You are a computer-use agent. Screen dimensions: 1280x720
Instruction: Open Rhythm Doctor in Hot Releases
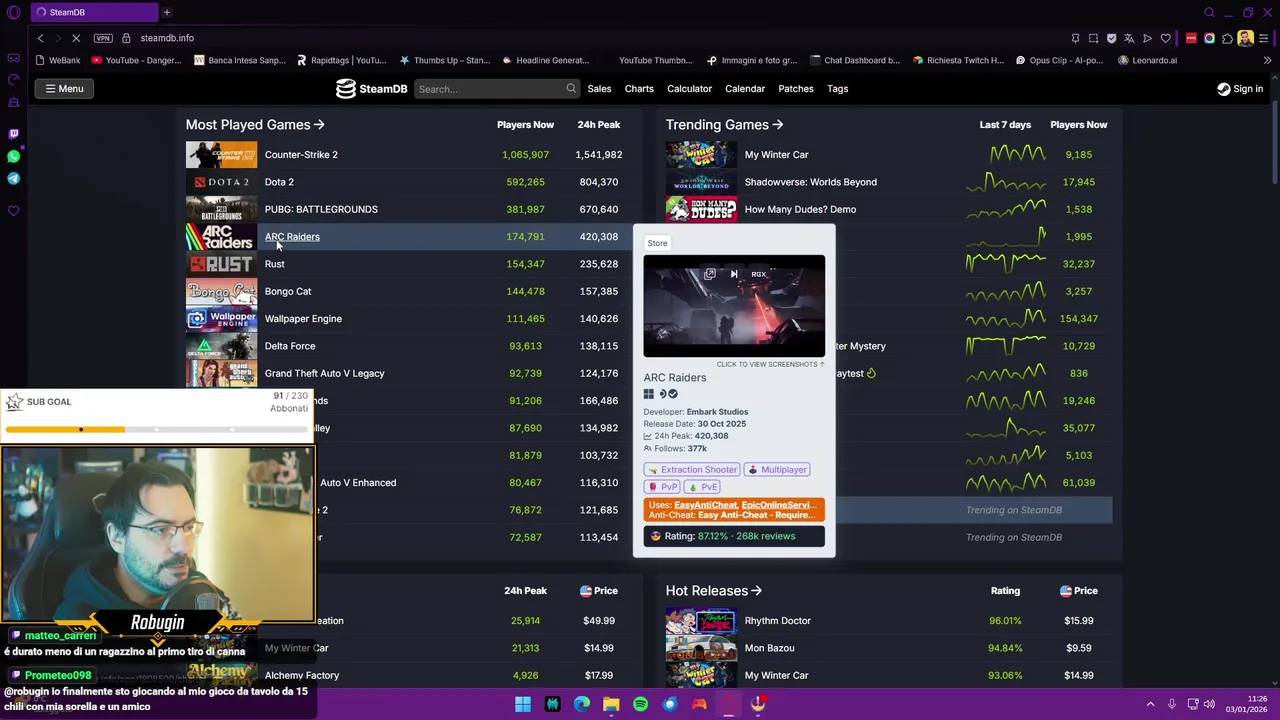click(x=777, y=621)
